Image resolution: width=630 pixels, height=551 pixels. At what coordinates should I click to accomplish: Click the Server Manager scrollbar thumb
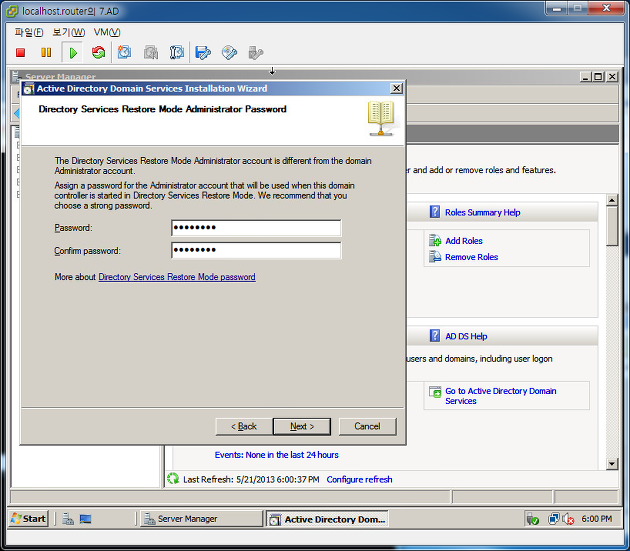tap(612, 226)
